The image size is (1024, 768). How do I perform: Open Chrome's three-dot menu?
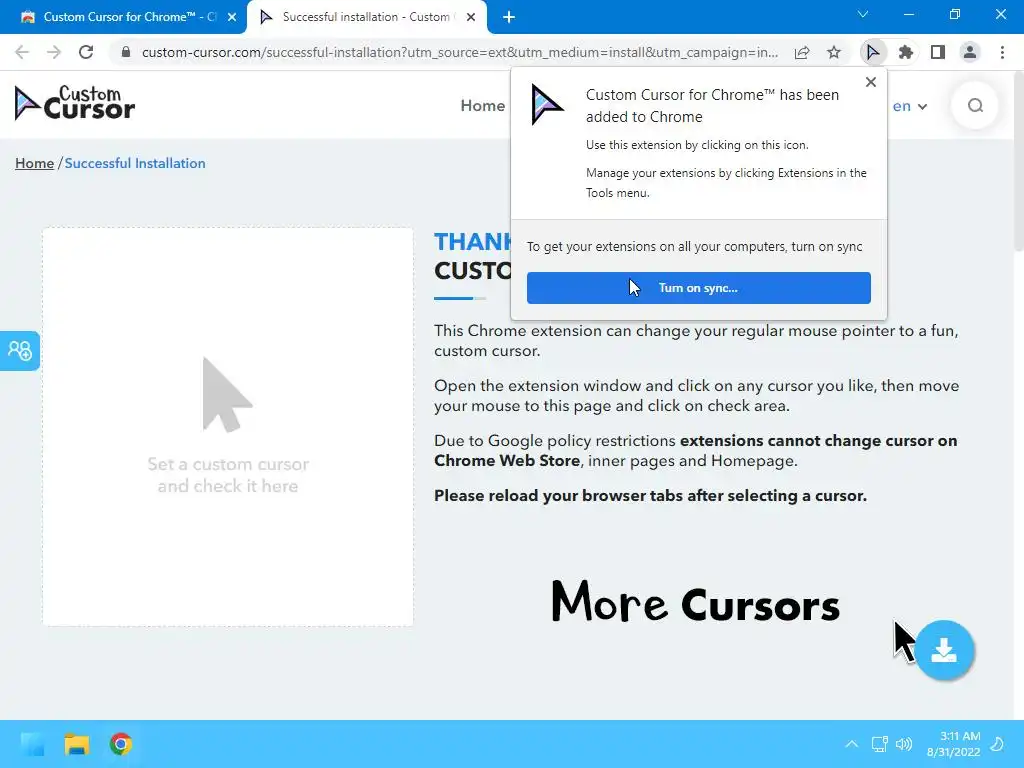pyautogui.click(x=1002, y=52)
